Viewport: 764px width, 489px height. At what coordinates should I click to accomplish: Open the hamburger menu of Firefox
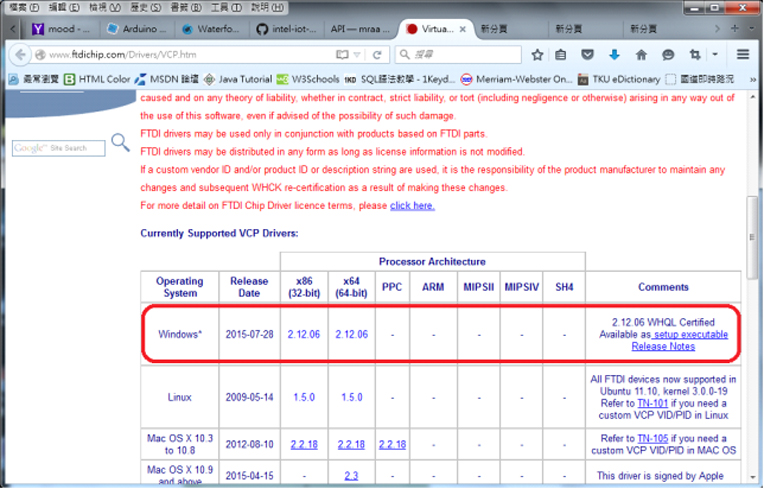tap(743, 55)
